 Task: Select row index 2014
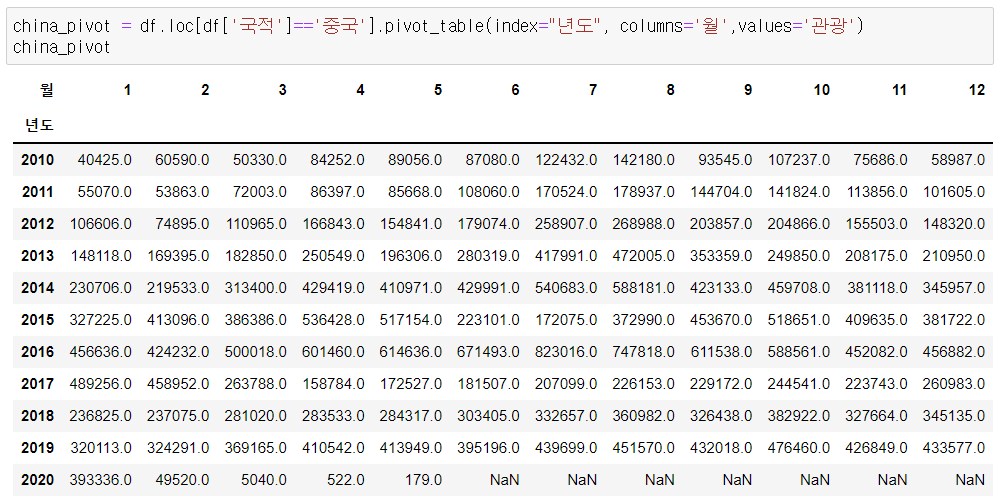click(x=38, y=288)
